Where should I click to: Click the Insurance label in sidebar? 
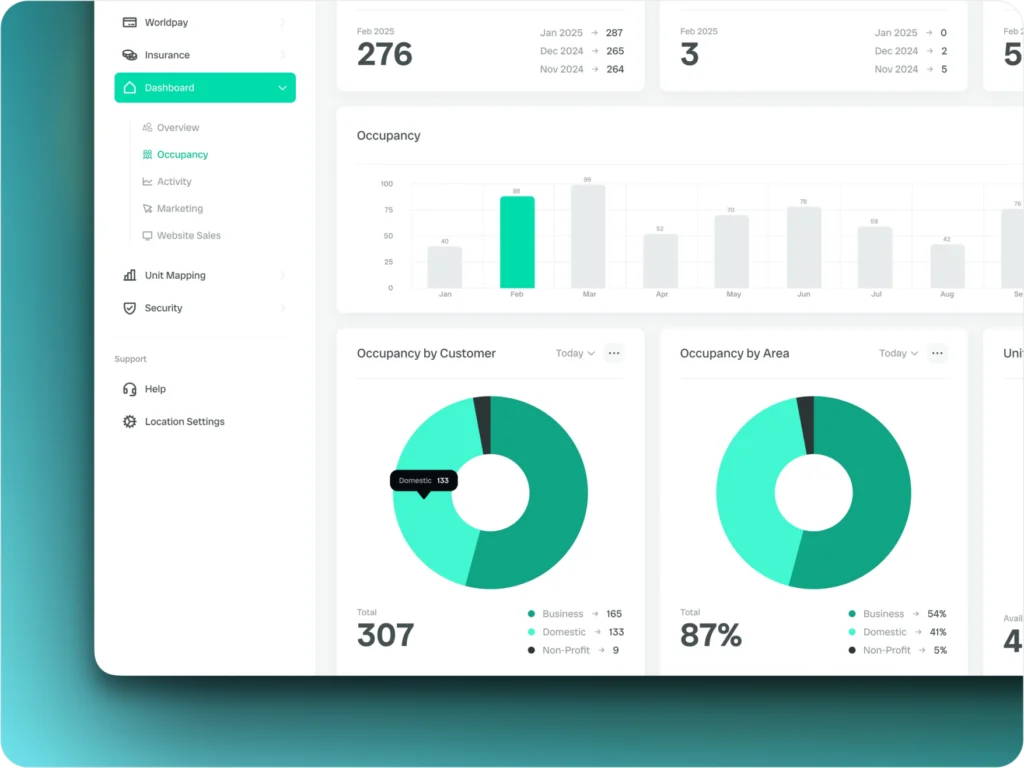(167, 55)
